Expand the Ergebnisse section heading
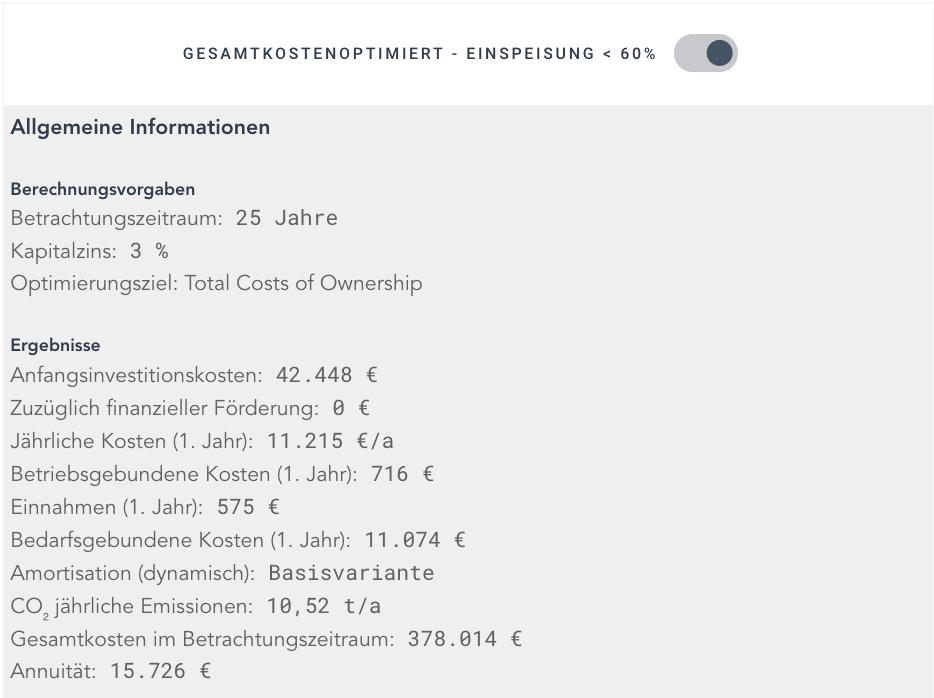 click(x=55, y=344)
